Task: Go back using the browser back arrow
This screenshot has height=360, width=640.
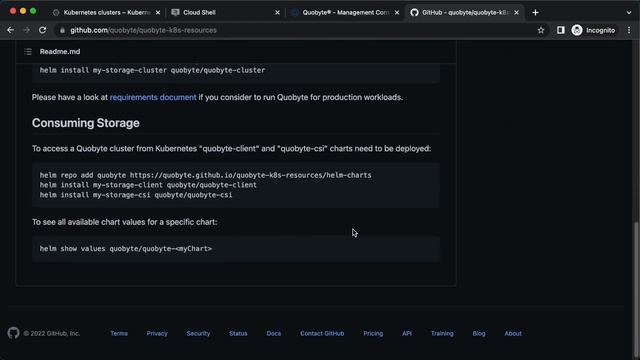Action: click(x=11, y=30)
